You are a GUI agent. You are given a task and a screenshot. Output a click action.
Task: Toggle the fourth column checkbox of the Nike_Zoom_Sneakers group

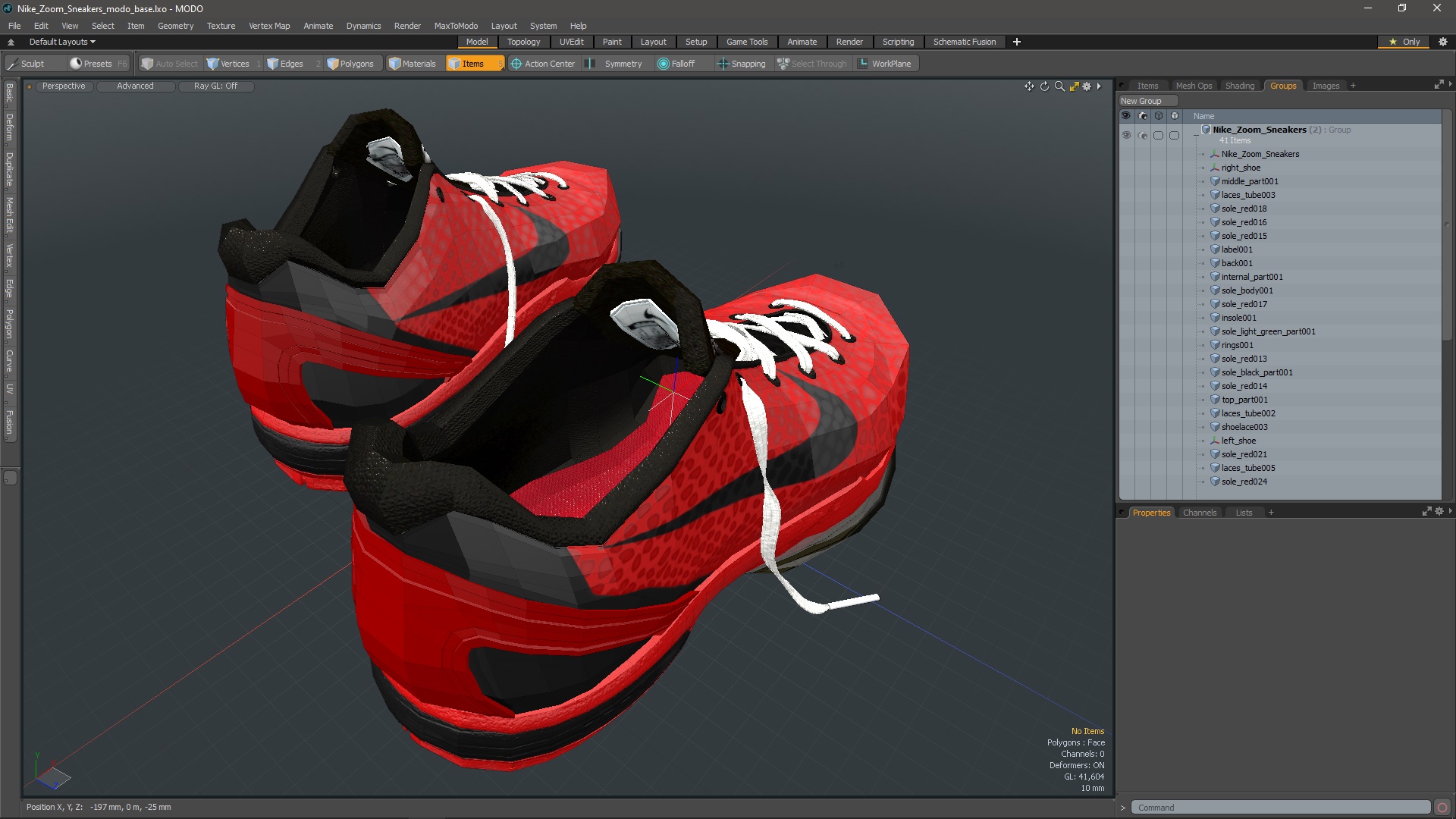click(x=1175, y=135)
